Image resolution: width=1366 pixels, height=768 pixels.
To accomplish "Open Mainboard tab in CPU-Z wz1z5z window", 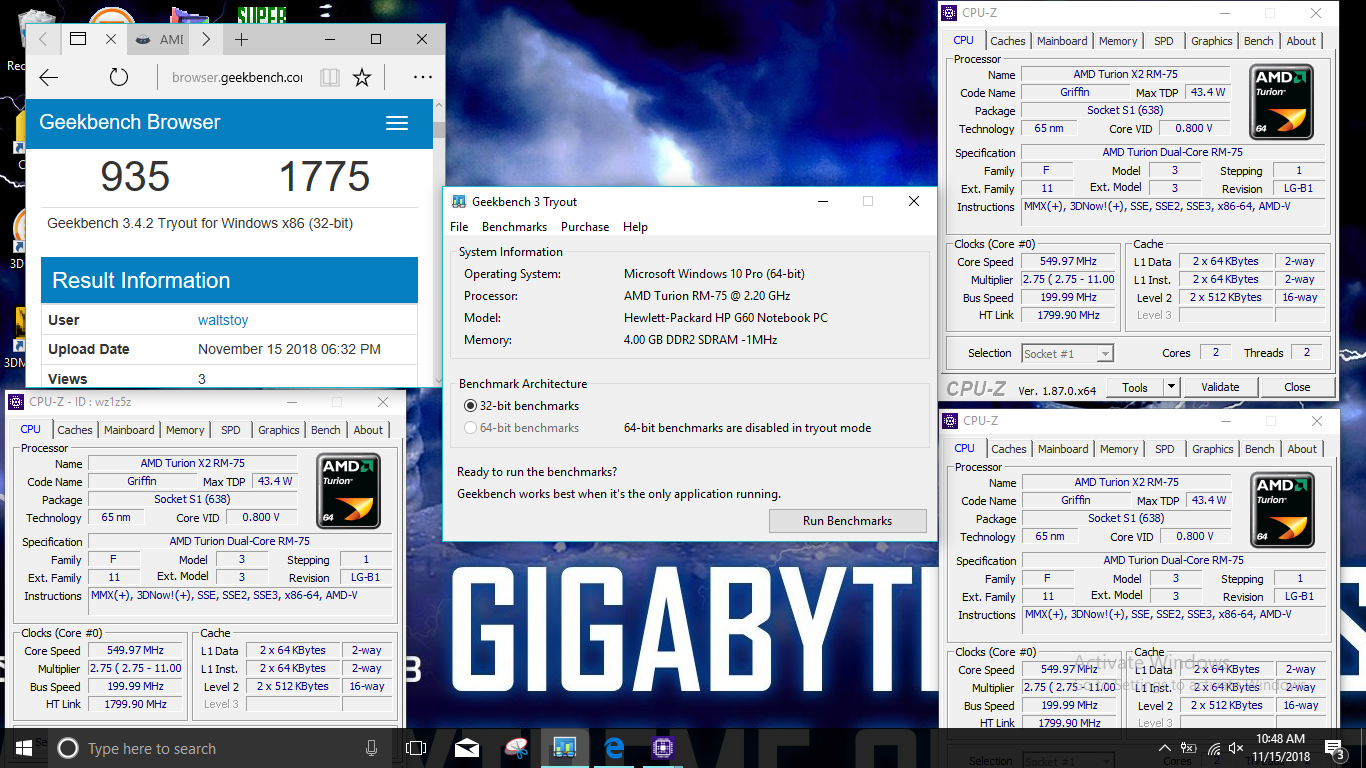I will click(129, 430).
